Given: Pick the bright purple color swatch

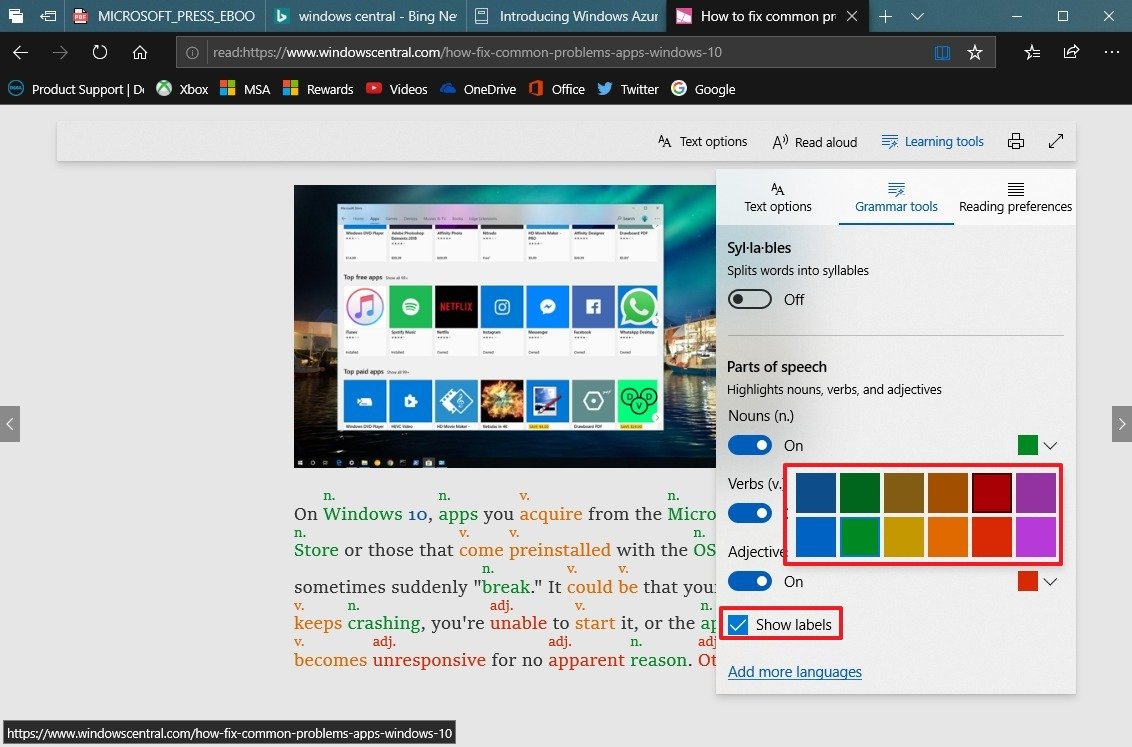Looking at the screenshot, I should [1036, 537].
